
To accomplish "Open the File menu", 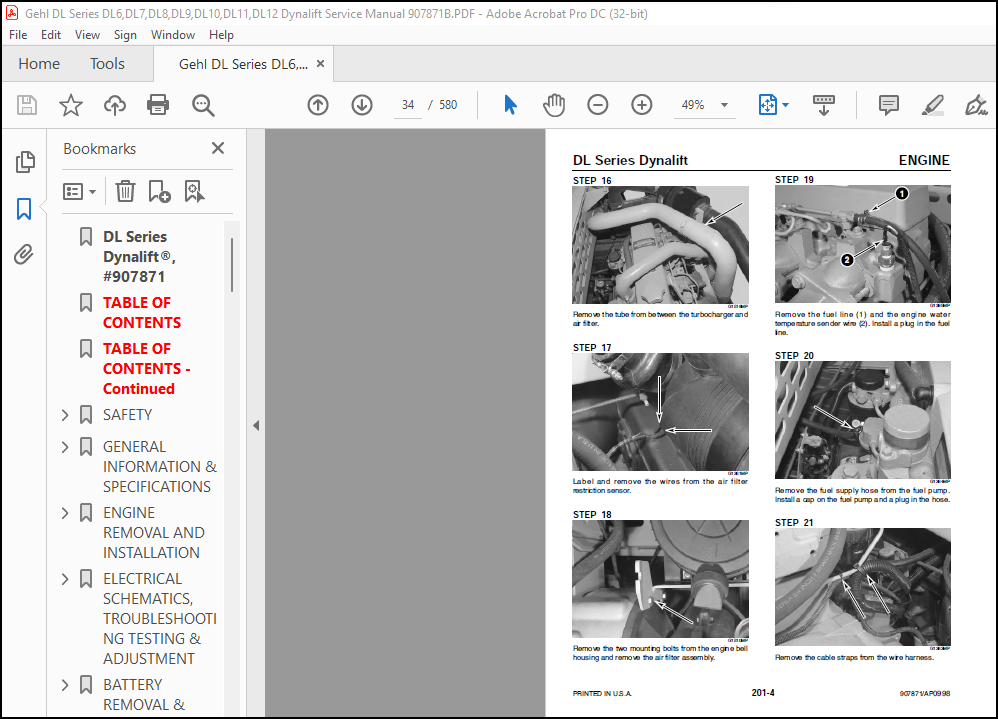I will 18,35.
